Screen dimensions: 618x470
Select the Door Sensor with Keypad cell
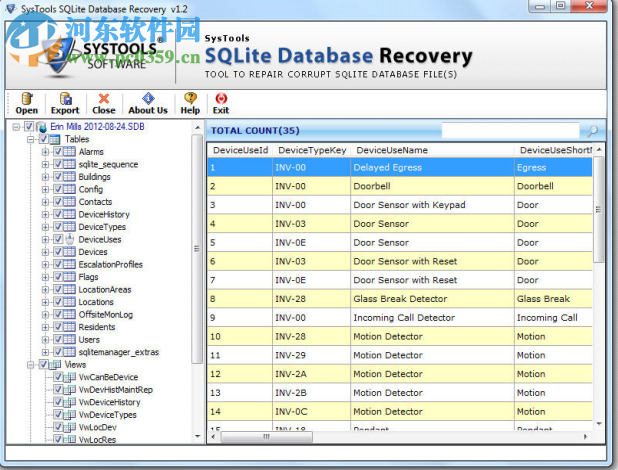(x=432, y=205)
